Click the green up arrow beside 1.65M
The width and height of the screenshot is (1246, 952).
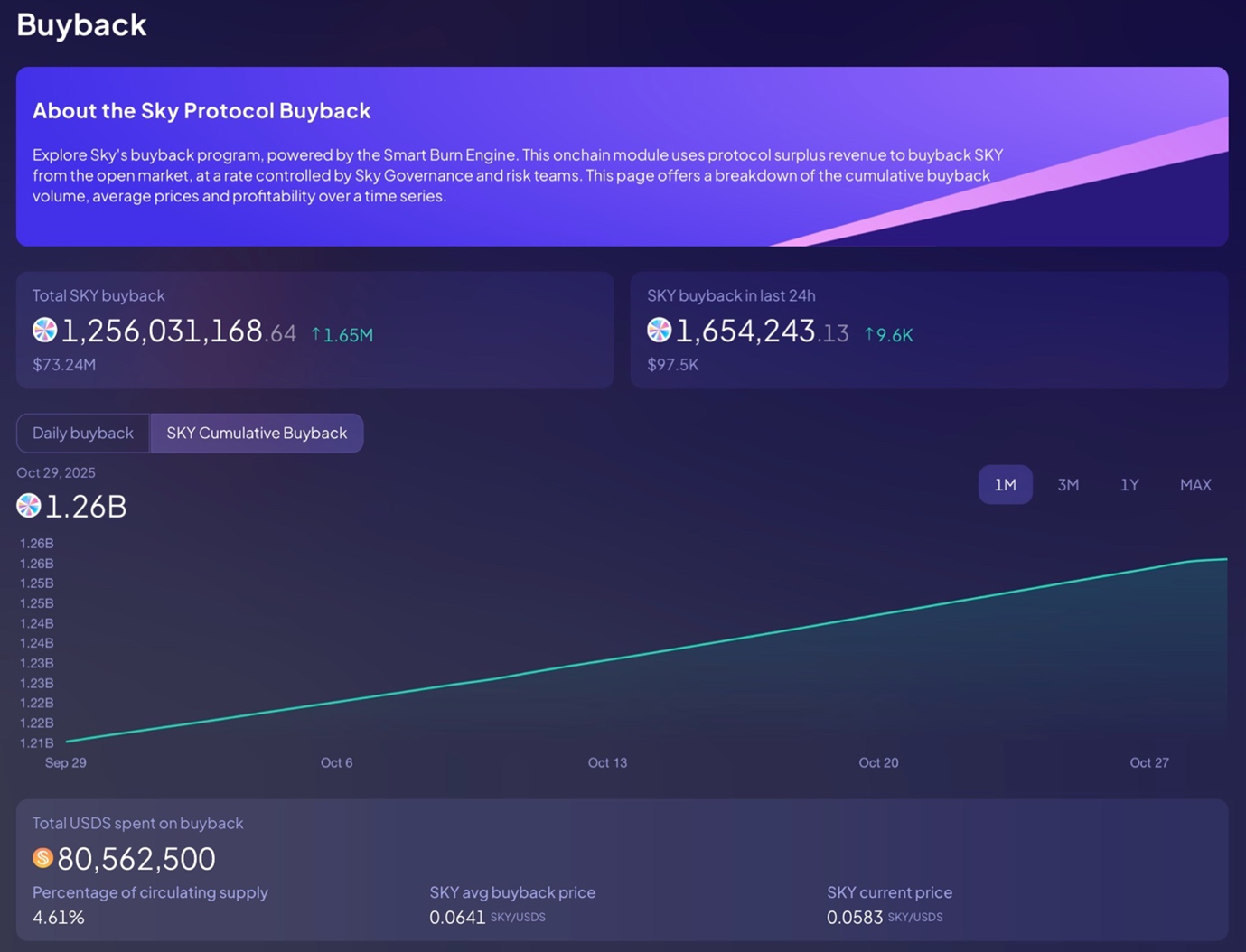(x=316, y=335)
